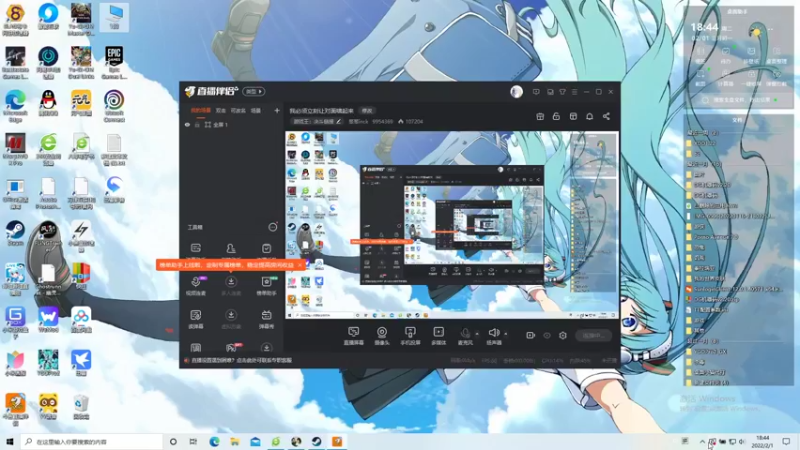Screen dimensions: 800x450
Task: Switch to the 可改名 scene tab
Action: point(238,110)
